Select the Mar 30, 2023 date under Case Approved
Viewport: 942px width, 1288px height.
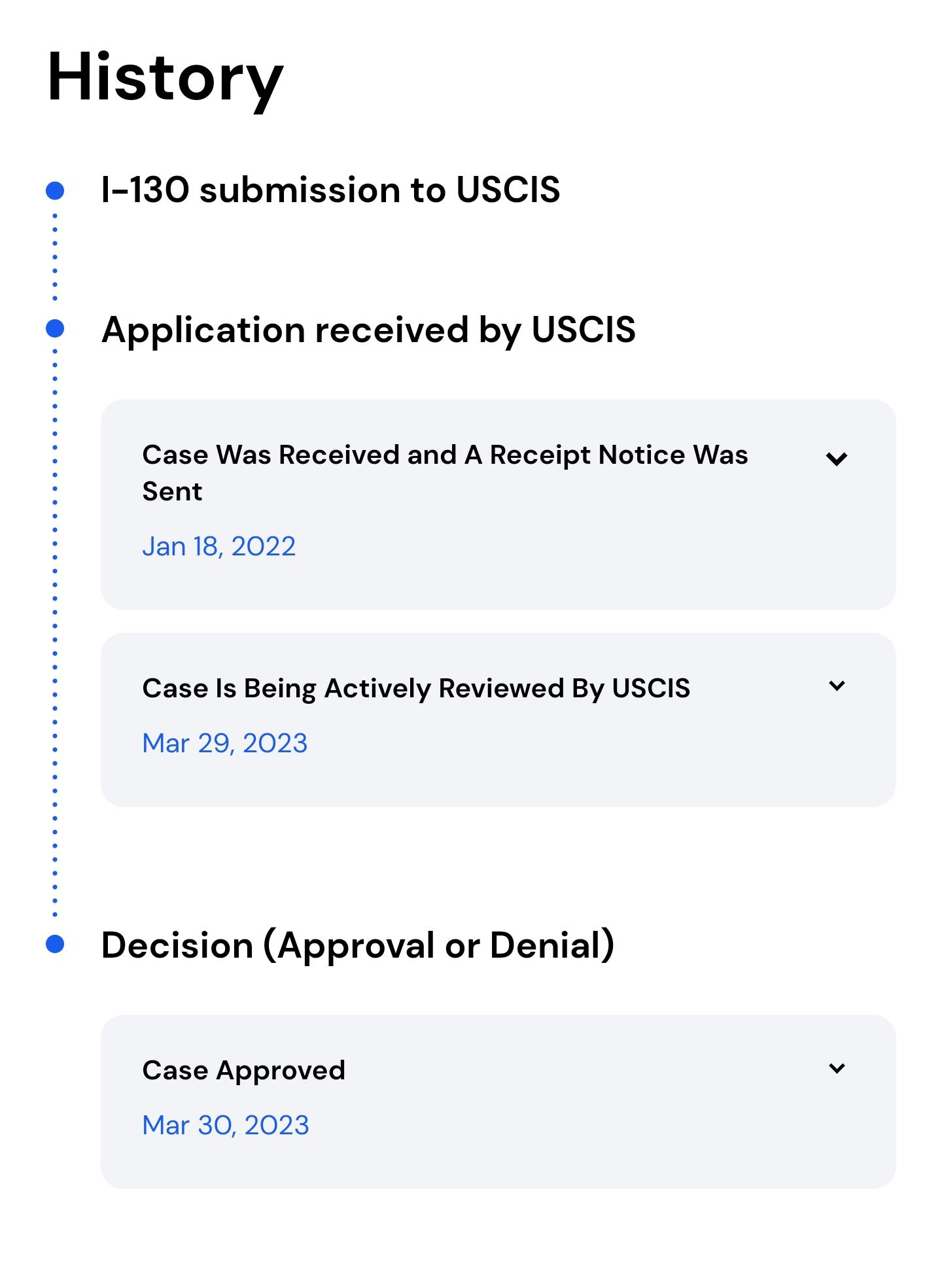tap(227, 1125)
